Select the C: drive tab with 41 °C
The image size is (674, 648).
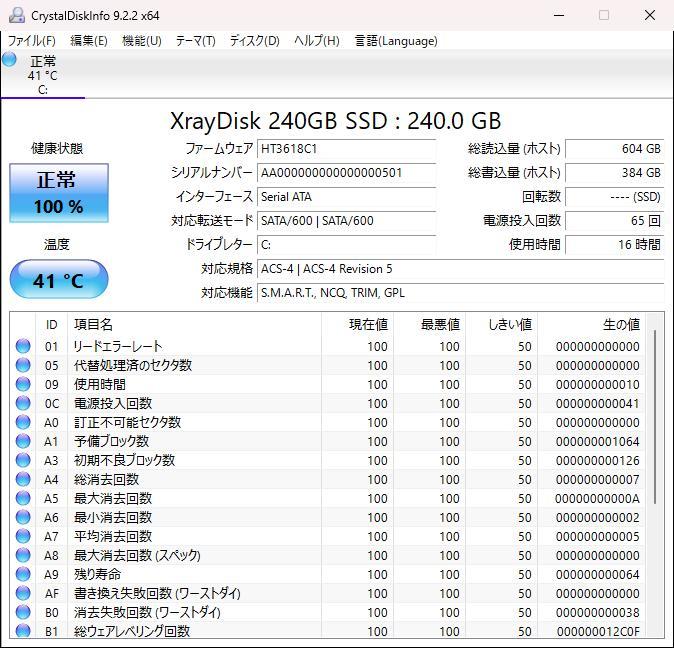click(43, 74)
